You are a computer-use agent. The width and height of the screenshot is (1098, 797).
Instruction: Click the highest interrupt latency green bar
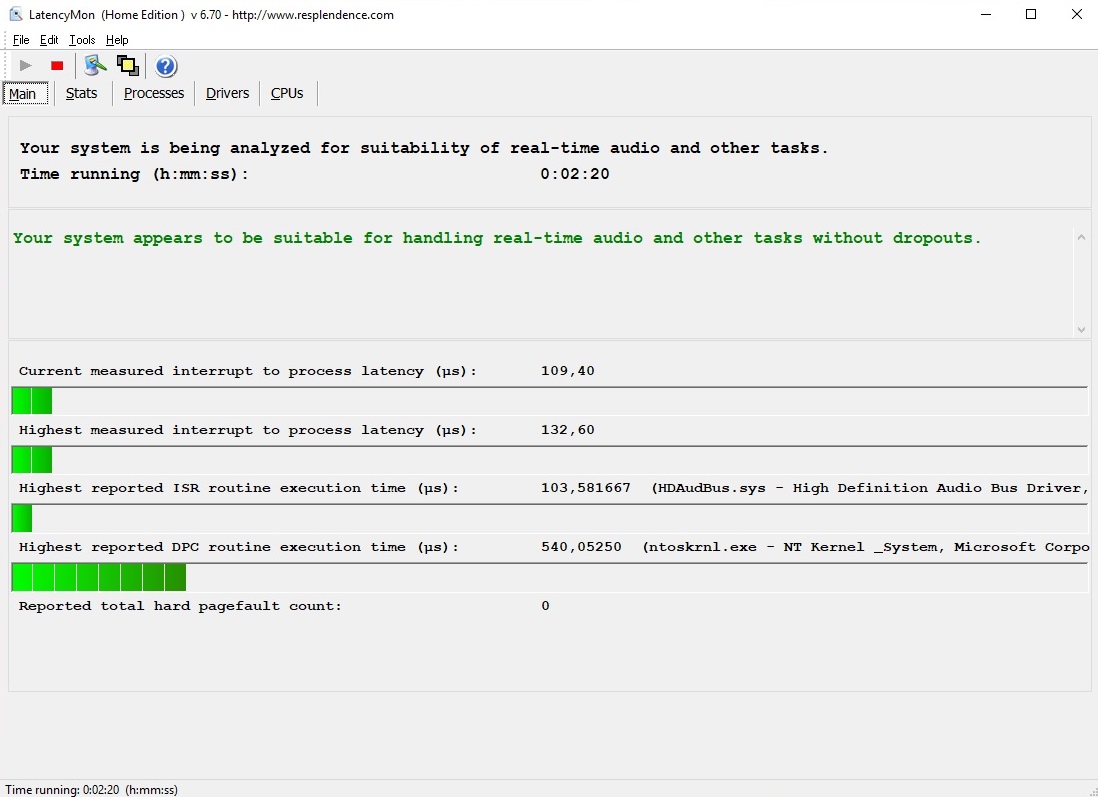point(32,460)
